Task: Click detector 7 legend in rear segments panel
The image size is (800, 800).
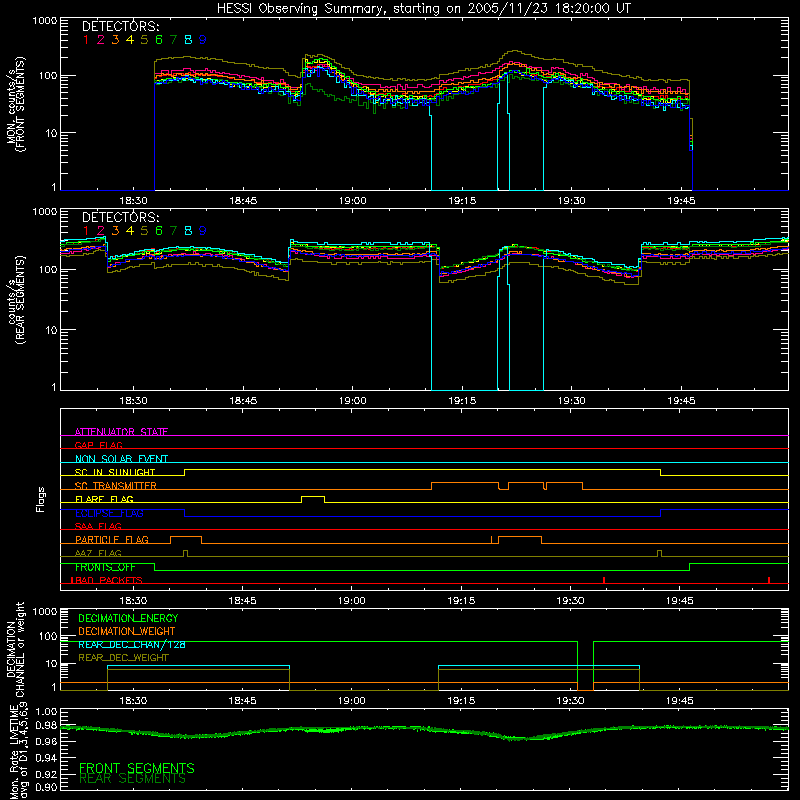Action: point(173,231)
